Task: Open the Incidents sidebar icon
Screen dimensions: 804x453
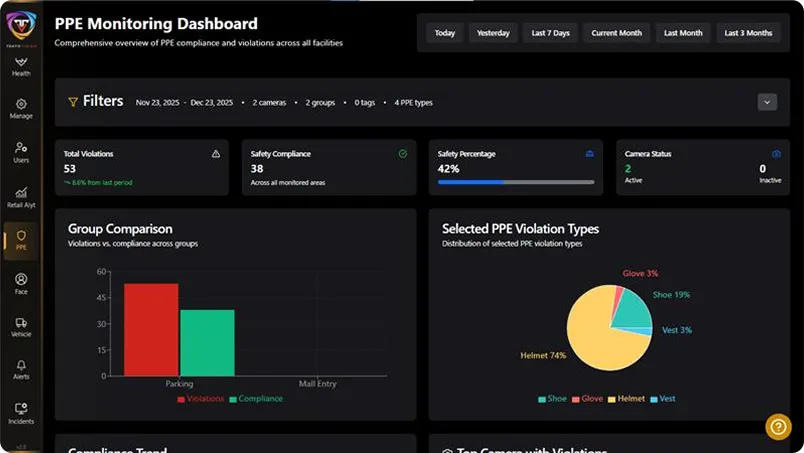Action: (21, 409)
